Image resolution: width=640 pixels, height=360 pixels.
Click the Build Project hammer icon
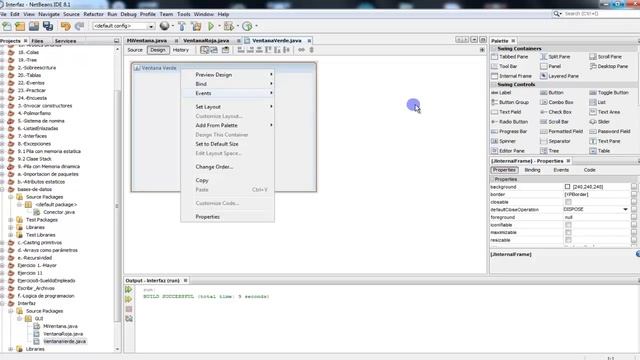click(182, 26)
